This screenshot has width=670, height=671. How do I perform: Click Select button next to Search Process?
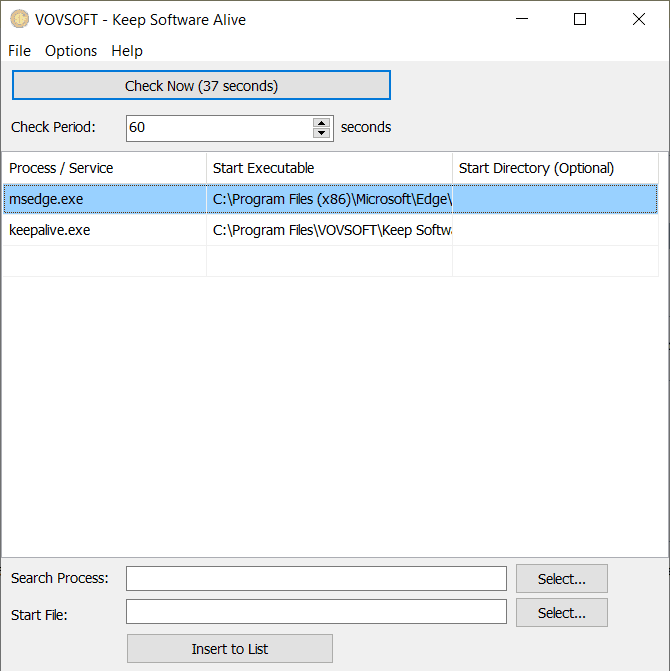(x=562, y=579)
